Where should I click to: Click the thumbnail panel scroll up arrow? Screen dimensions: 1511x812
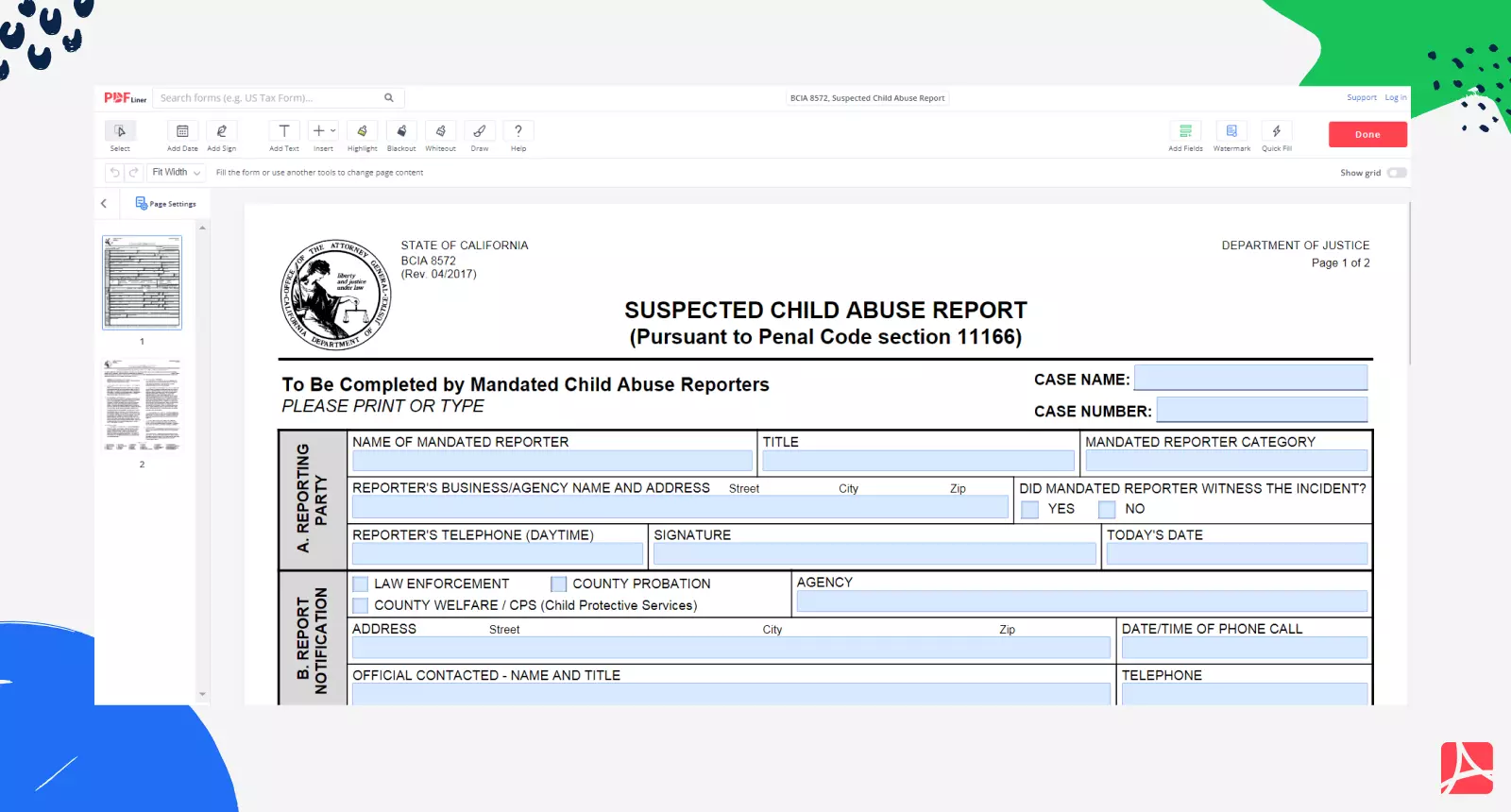(202, 228)
